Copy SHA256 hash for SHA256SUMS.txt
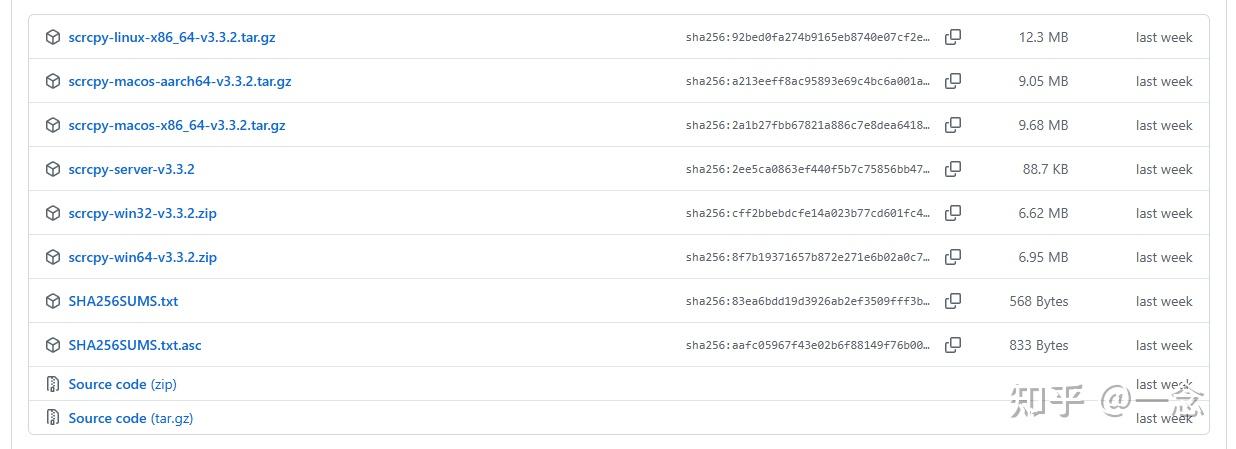 click(953, 301)
